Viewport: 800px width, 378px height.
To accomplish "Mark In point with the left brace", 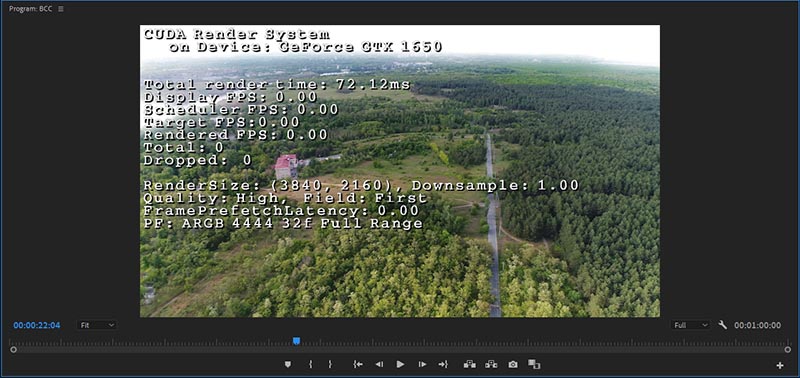I will [x=310, y=364].
